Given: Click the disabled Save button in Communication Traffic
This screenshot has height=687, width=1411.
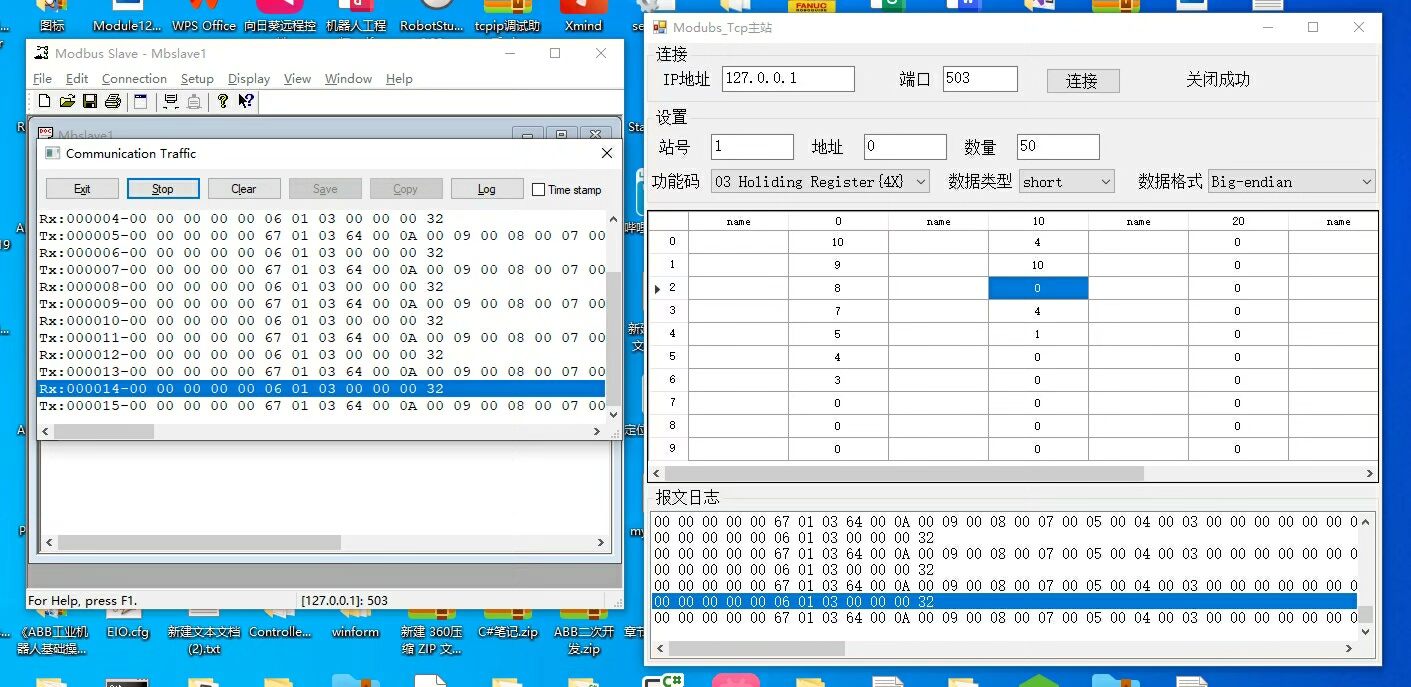Looking at the screenshot, I should coord(325,189).
